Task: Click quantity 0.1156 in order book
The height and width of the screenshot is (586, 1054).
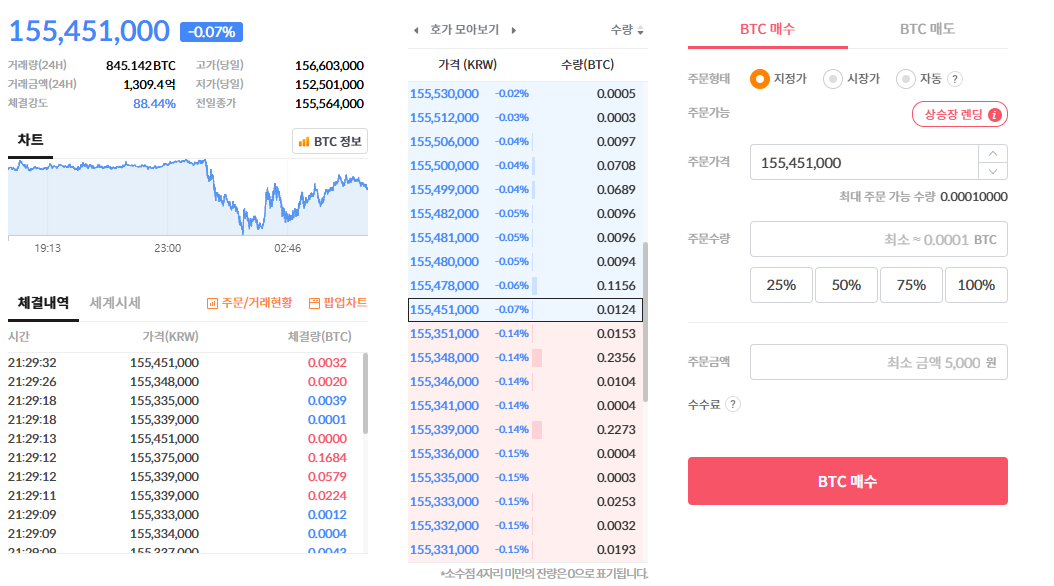Action: point(616,286)
